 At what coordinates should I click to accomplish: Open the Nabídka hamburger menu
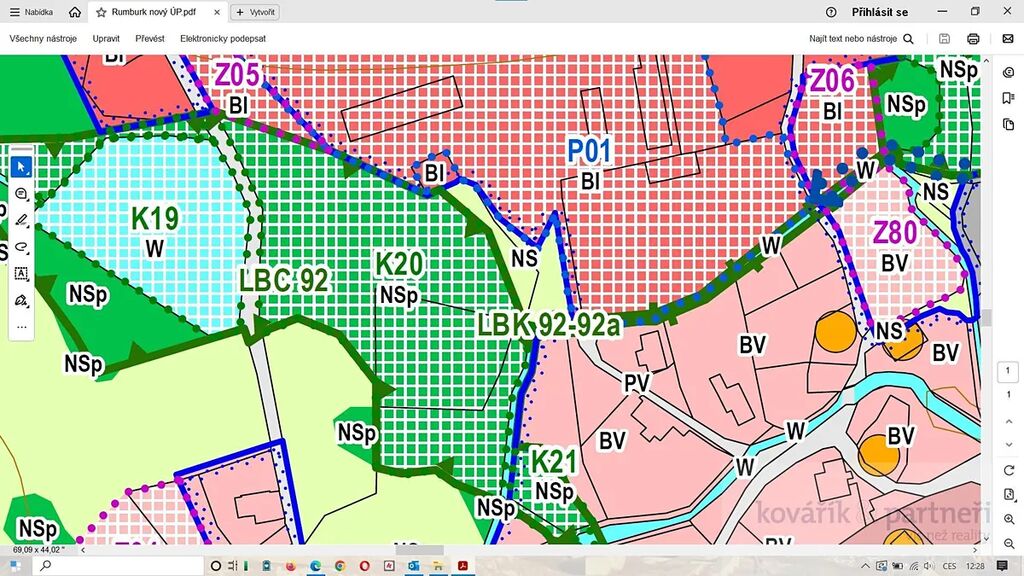click(31, 12)
